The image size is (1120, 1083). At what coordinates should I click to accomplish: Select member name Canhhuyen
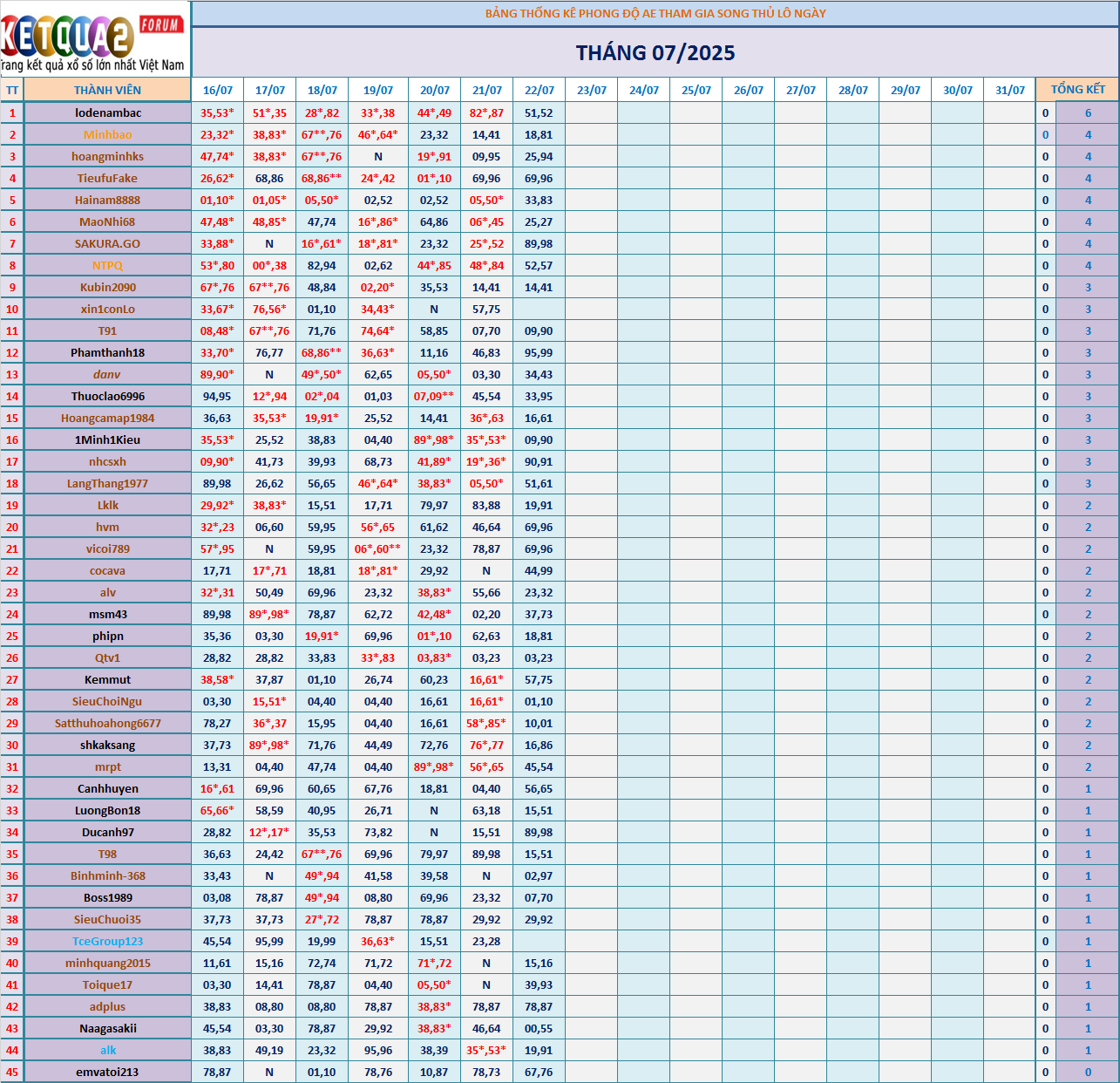coord(108,788)
